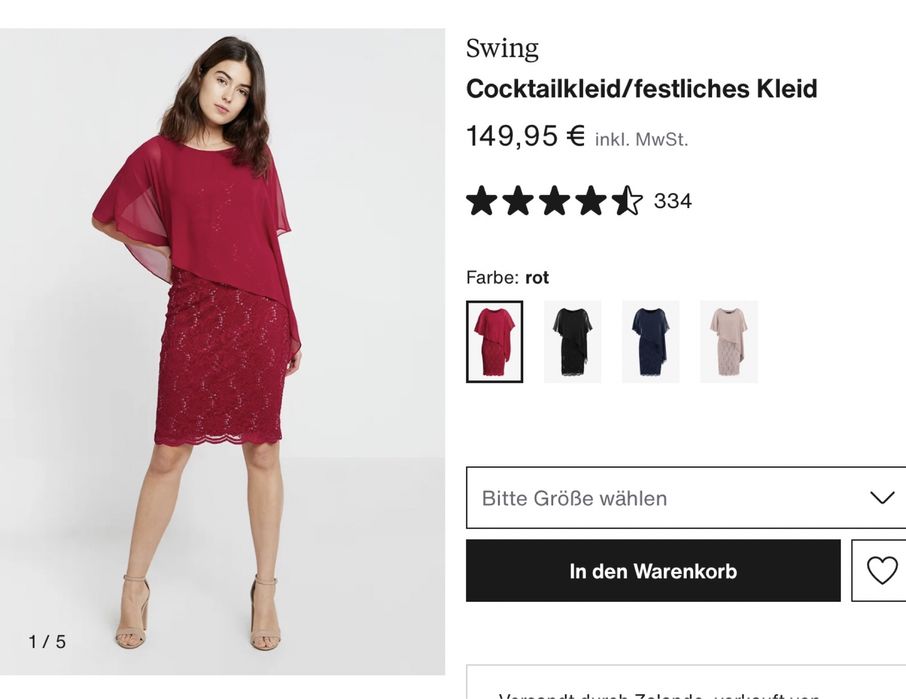Image resolution: width=906 pixels, height=699 pixels.
Task: Click the half-filled fifth rating star
Action: tap(627, 201)
